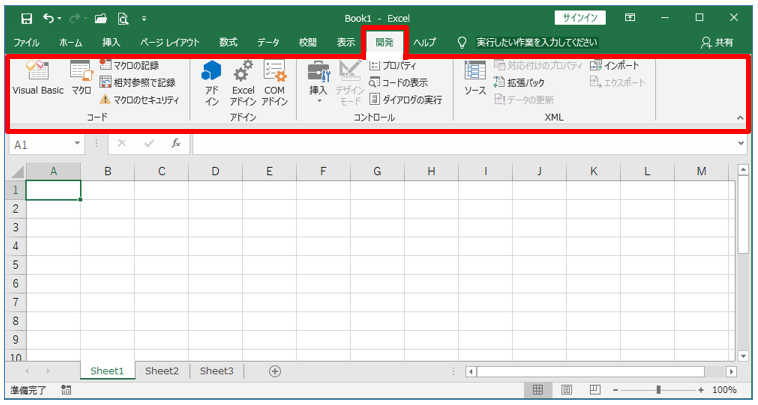Add a new sheet with plus button
Image resolution: width=758 pixels, height=405 pixels.
(275, 371)
